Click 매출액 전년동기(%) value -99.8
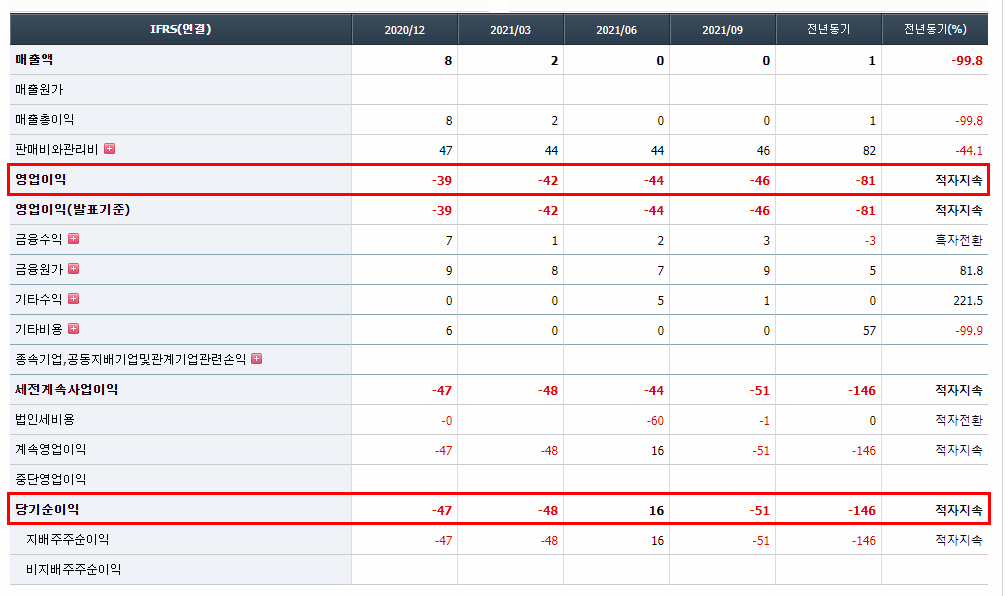Screen dimensions: 1005x596 coord(967,61)
